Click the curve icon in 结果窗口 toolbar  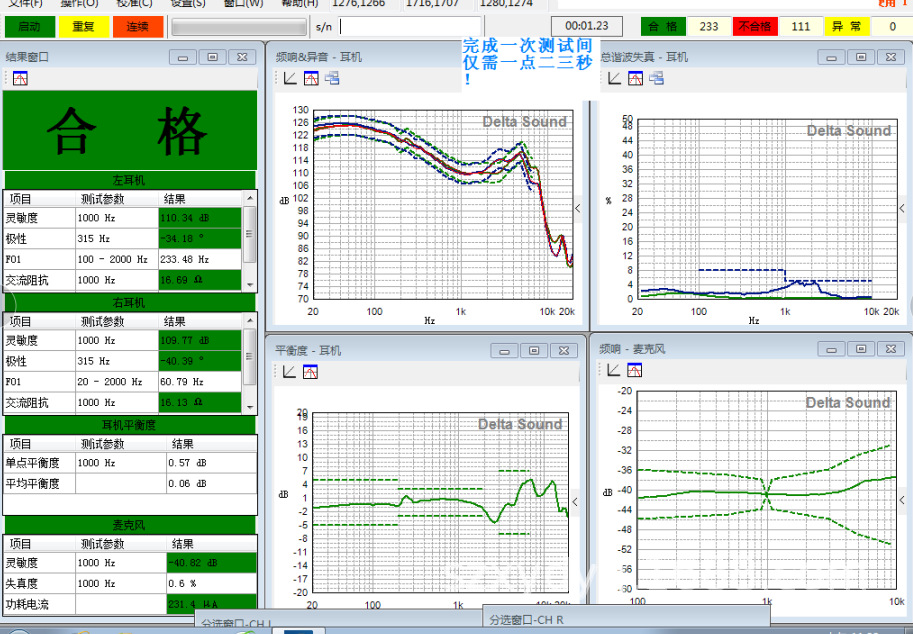pos(20,78)
